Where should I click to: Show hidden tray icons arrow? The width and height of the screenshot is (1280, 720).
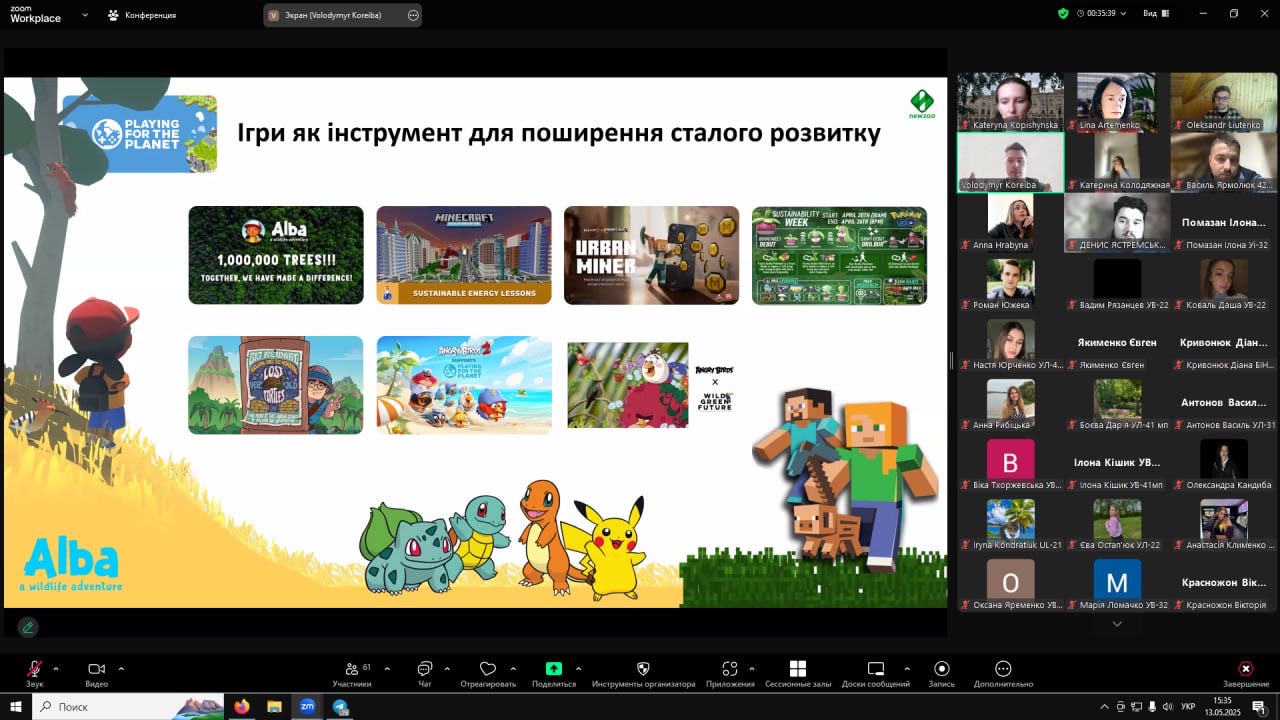[1104, 706]
